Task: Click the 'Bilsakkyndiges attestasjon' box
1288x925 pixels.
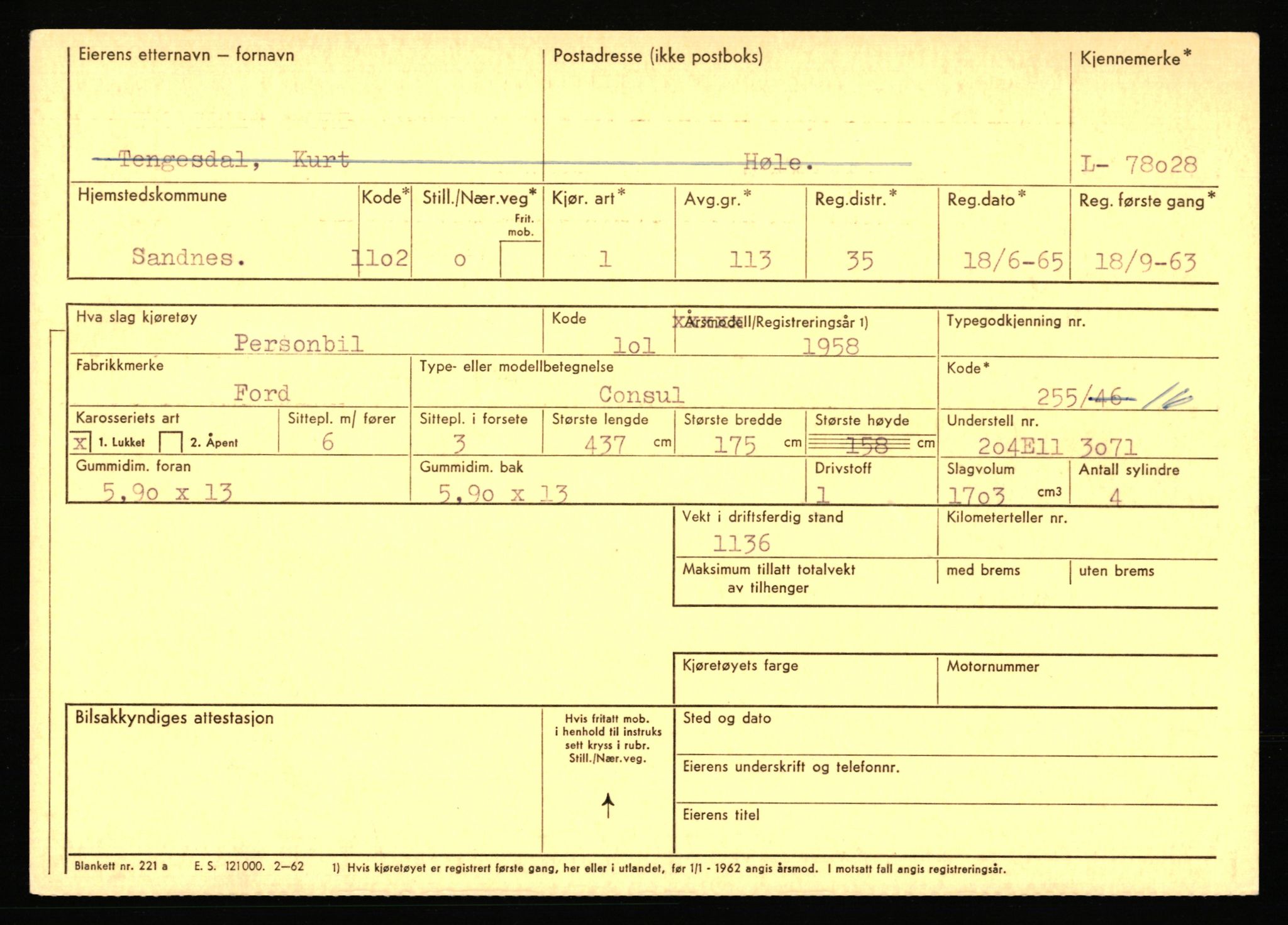Action: click(304, 781)
